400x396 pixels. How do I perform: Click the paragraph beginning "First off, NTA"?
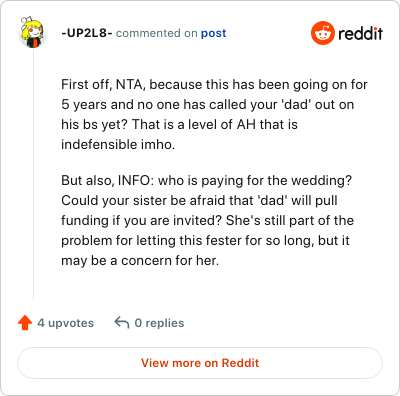coord(214,114)
